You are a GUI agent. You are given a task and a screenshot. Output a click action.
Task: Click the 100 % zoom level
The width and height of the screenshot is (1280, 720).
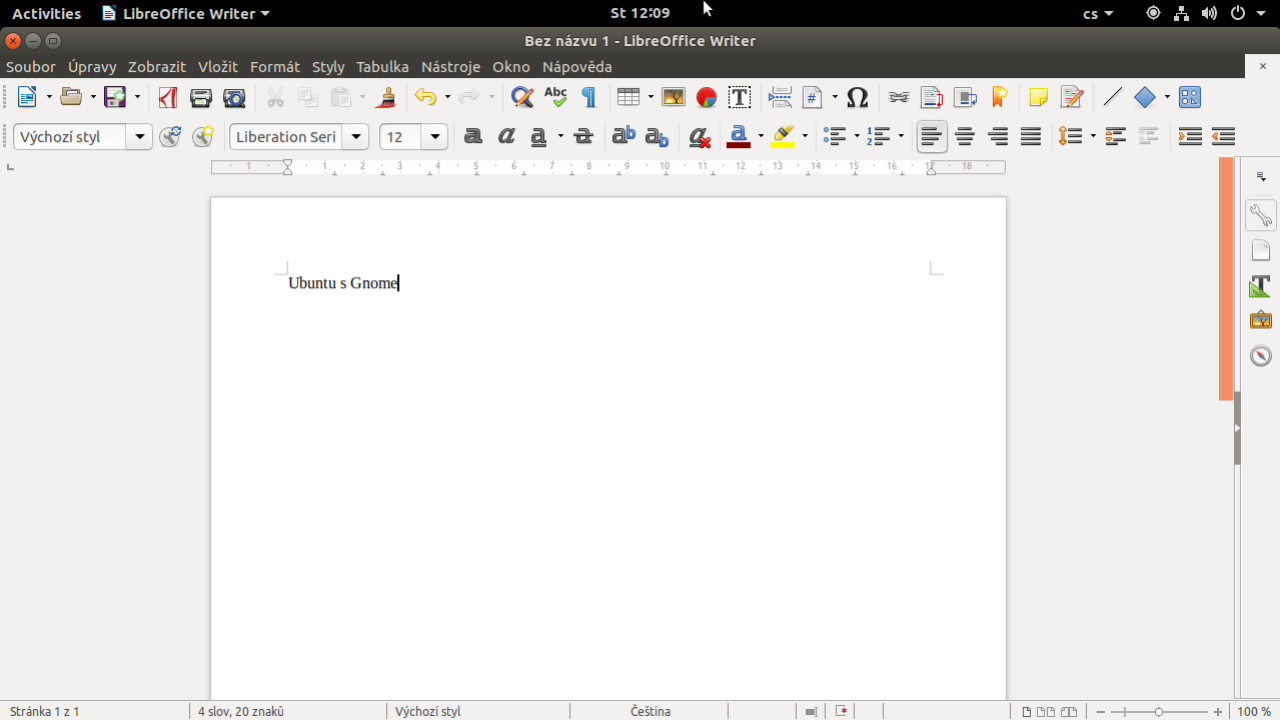1254,711
